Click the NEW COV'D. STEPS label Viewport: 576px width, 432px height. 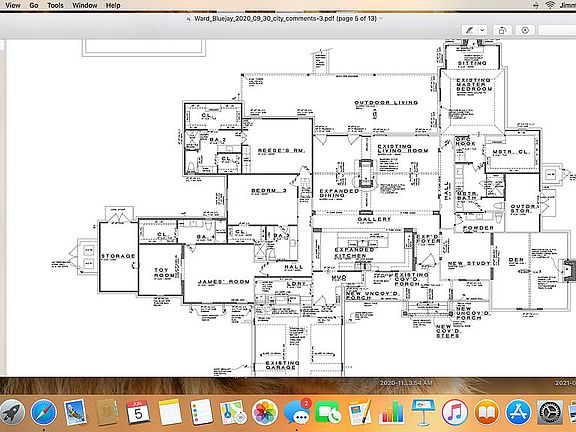pyautogui.click(x=448, y=331)
